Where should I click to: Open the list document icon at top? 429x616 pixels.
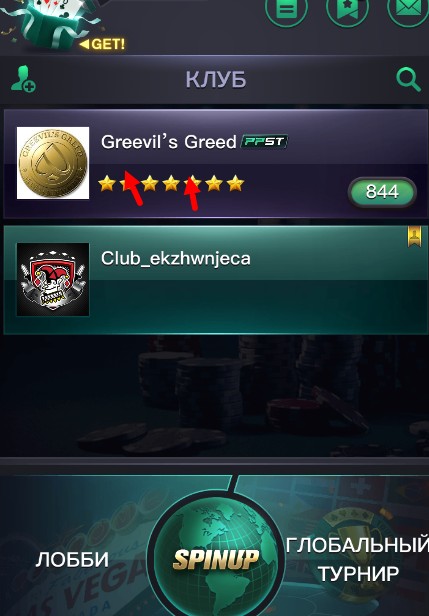(288, 10)
